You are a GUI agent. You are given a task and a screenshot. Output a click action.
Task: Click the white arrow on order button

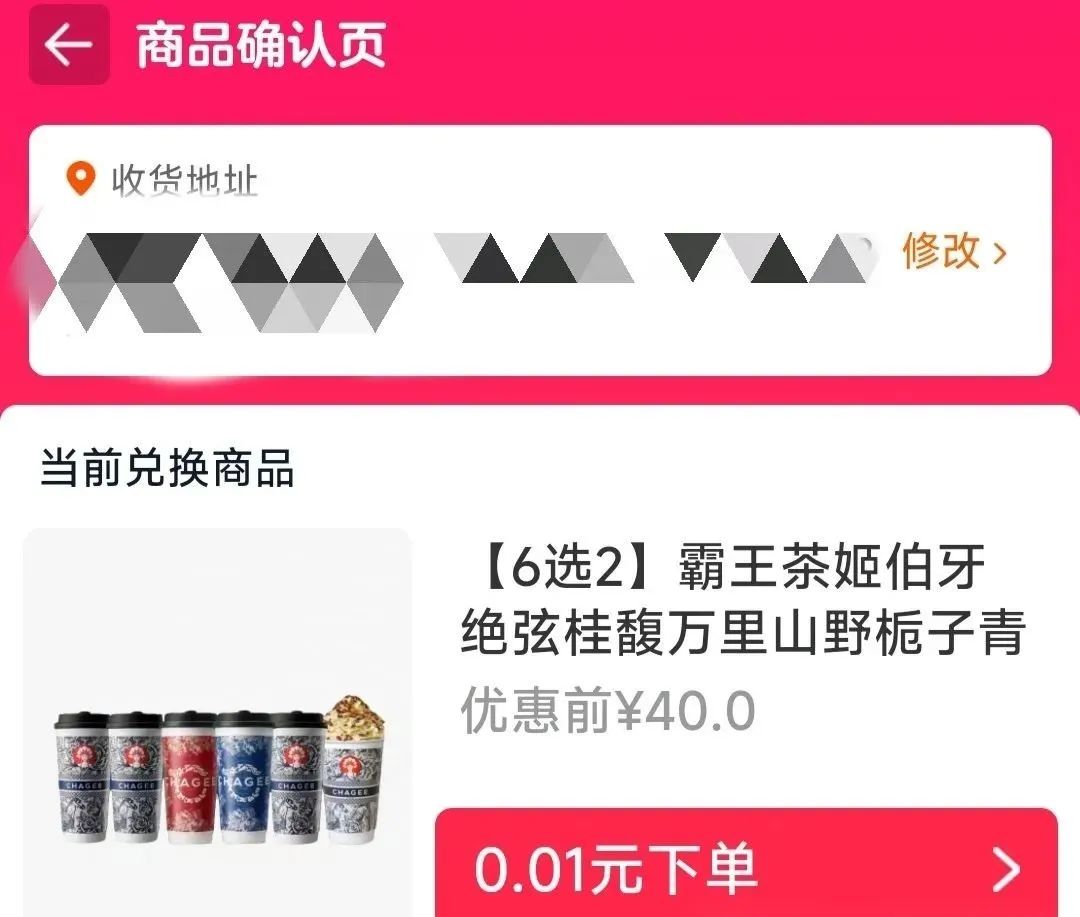(1006, 870)
